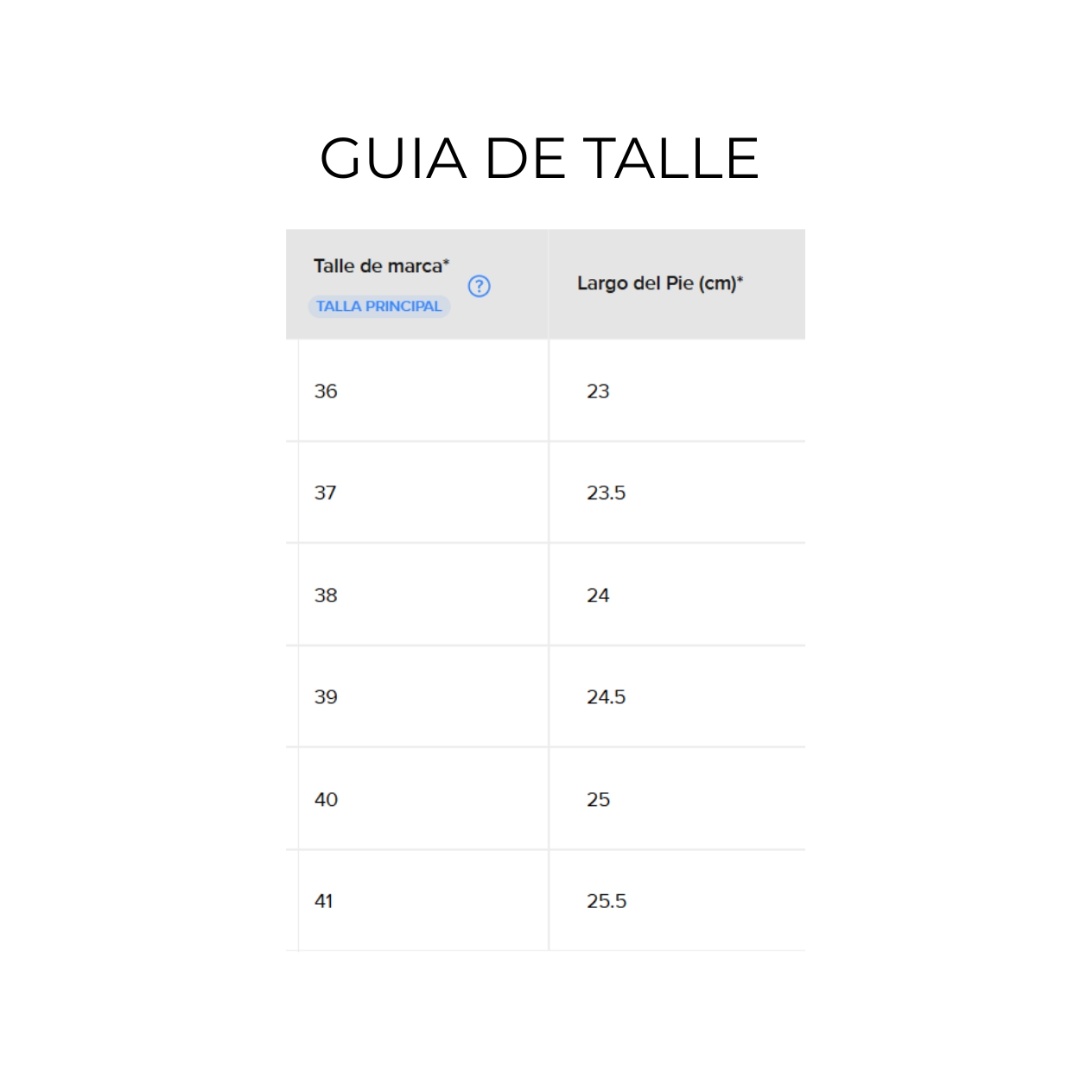Image resolution: width=1080 pixels, height=1080 pixels.
Task: Click the 23 foot length value
Action: click(x=598, y=391)
